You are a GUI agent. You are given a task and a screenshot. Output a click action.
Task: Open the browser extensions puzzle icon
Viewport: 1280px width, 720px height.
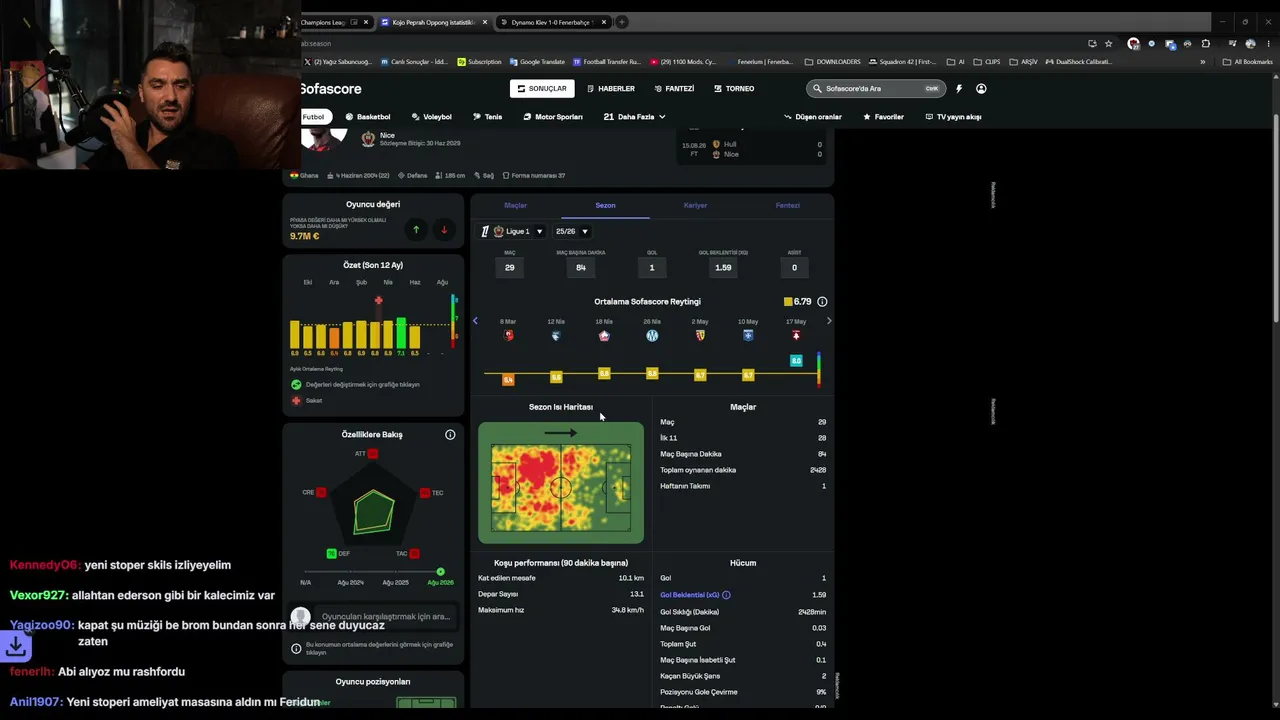click(1206, 44)
